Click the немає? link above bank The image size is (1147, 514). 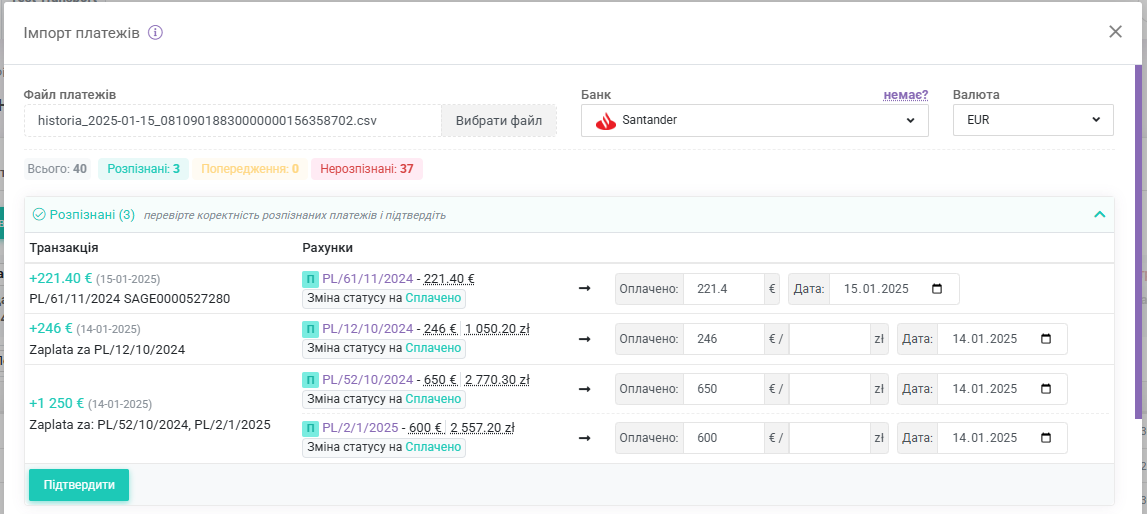click(x=906, y=95)
